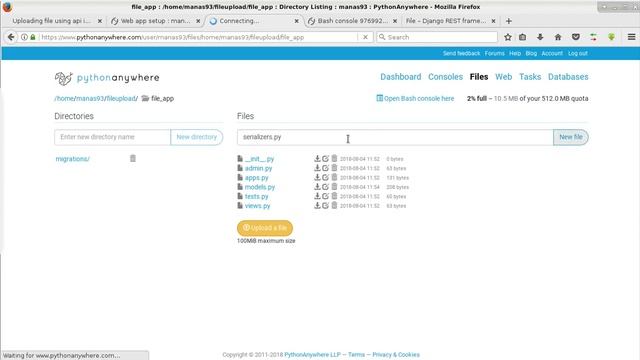Edit the admin.py file

tap(325, 168)
